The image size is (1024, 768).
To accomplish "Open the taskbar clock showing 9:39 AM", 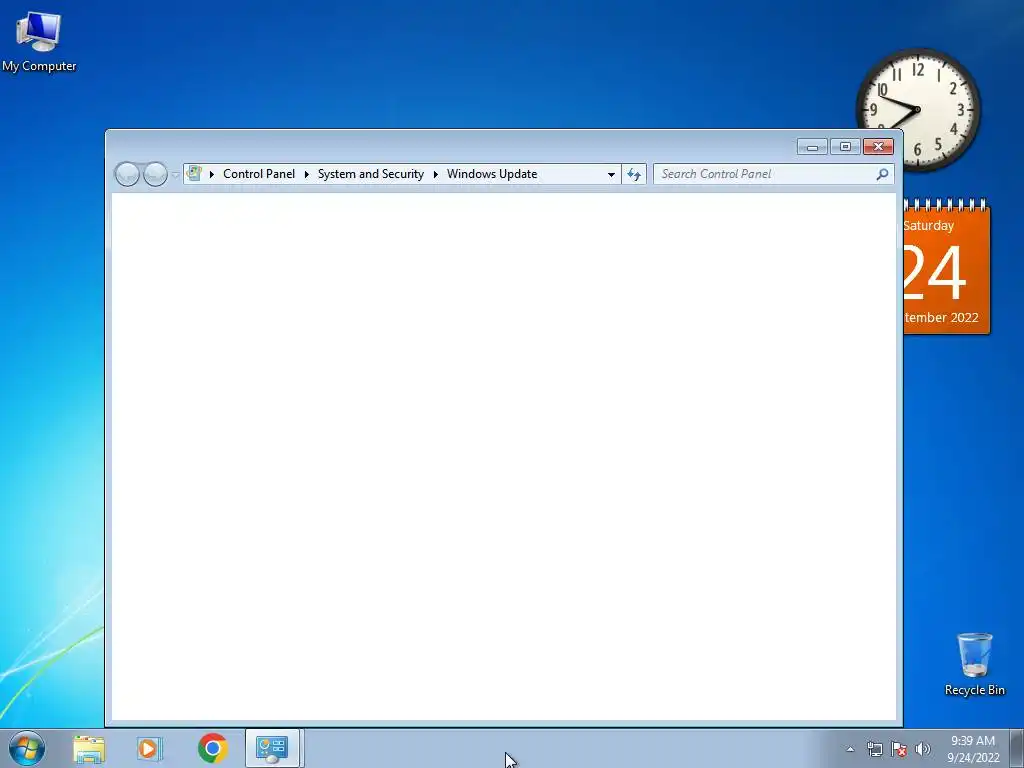I will click(x=973, y=749).
